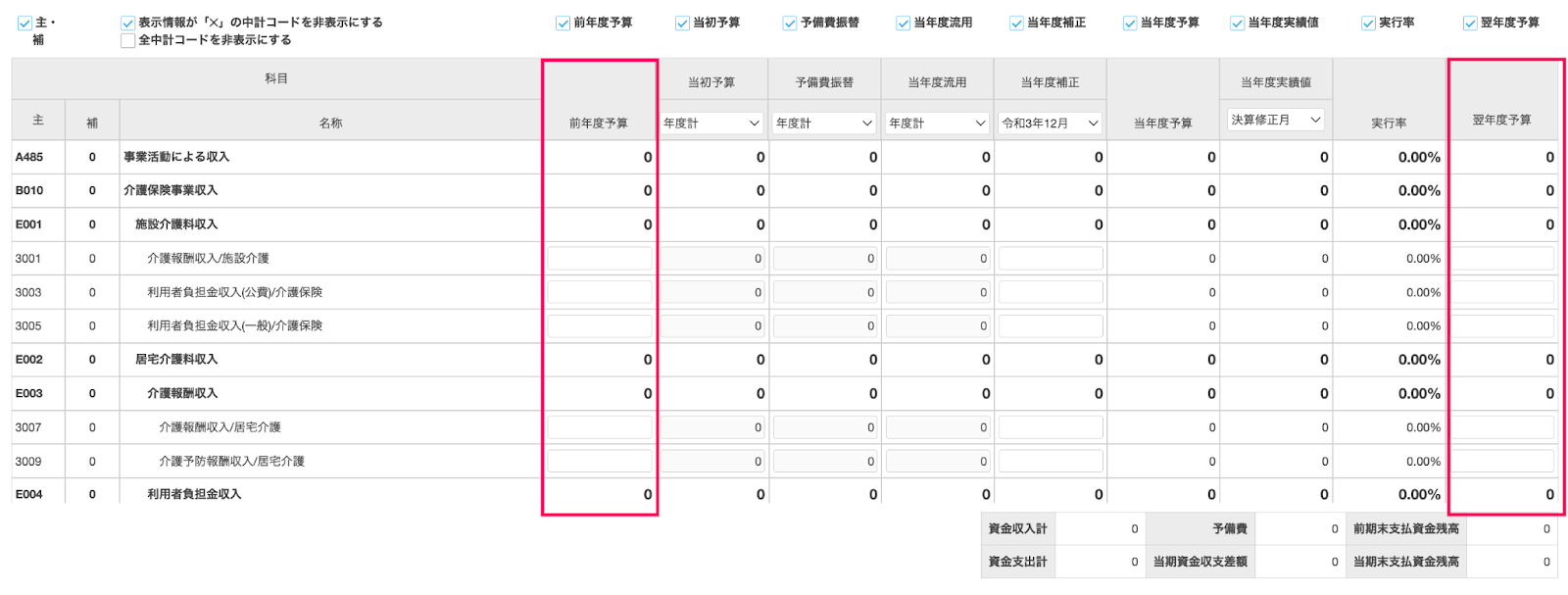The width and height of the screenshot is (1568, 595).
Task: Click 前年度予算 input for row 3007
Action: click(x=599, y=427)
